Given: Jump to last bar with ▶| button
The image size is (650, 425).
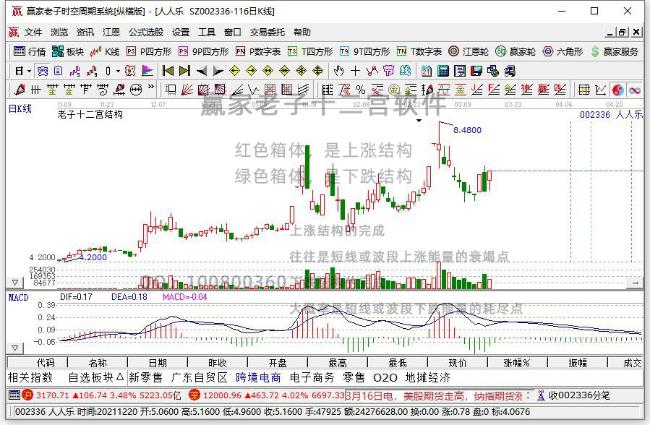Looking at the screenshot, I should tap(184, 71).
